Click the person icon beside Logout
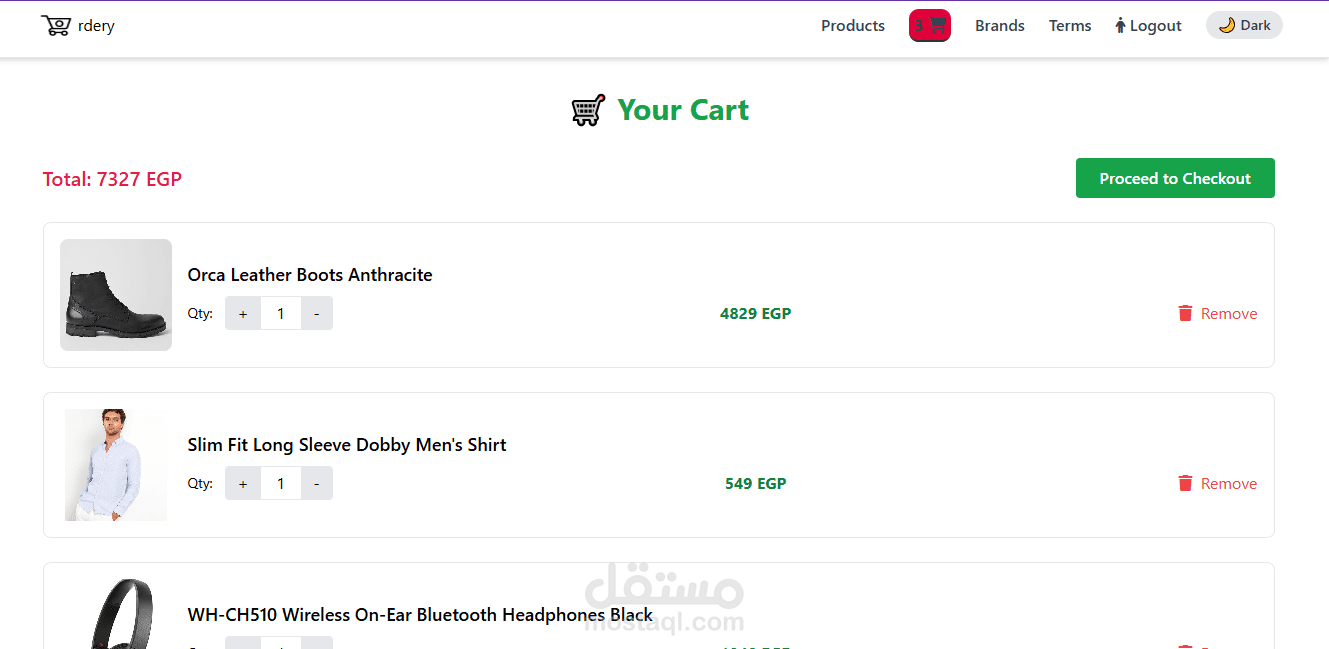 pos(1120,26)
